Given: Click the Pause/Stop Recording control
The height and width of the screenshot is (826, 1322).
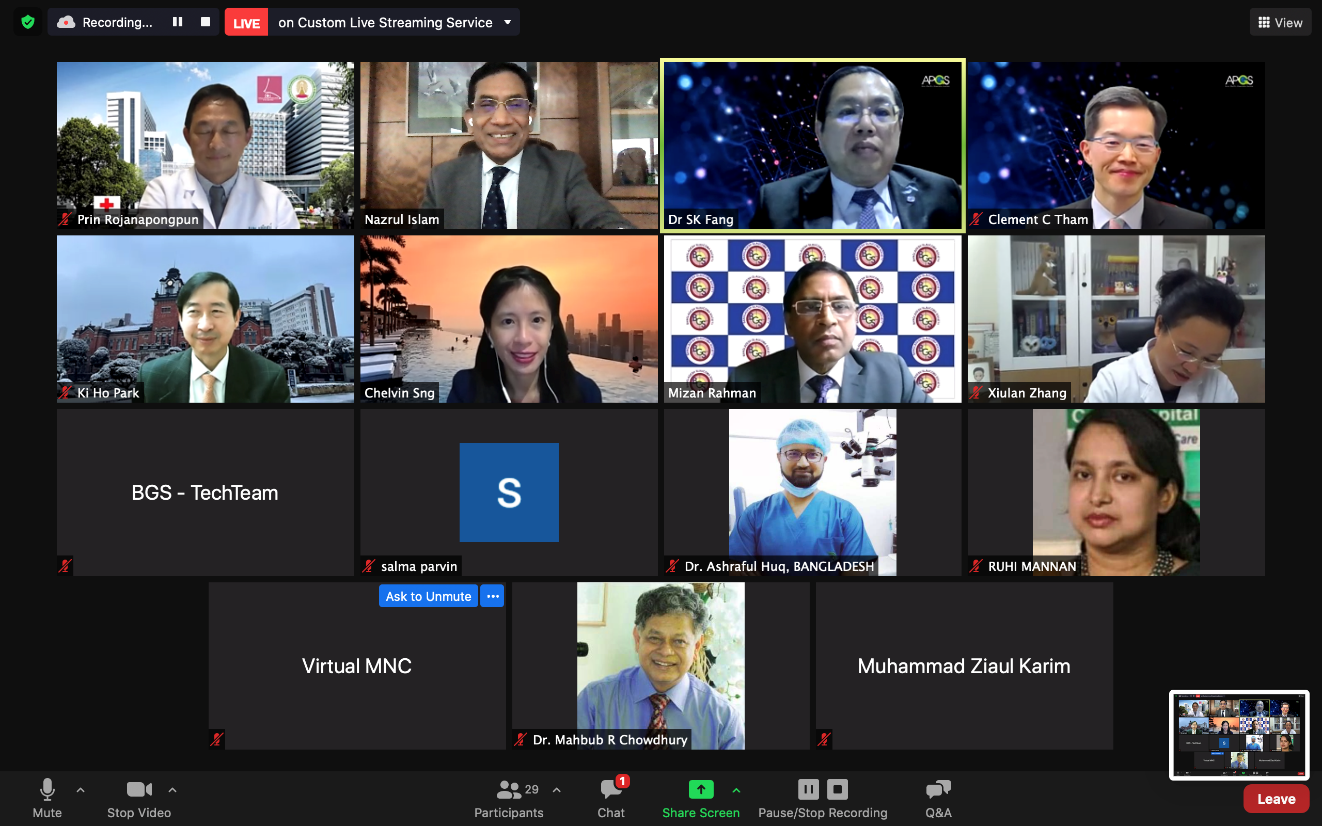Looking at the screenshot, I should [822, 799].
